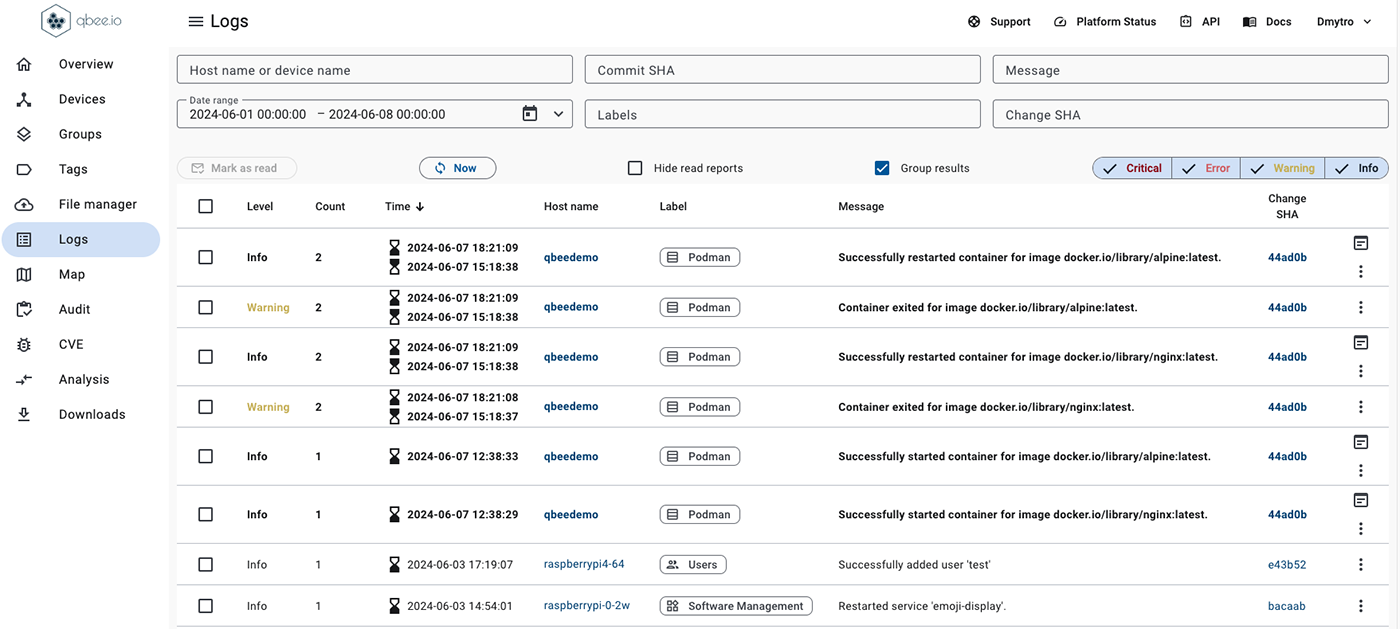
Task: Focus the Host name or device name field
Action: [x=375, y=70]
